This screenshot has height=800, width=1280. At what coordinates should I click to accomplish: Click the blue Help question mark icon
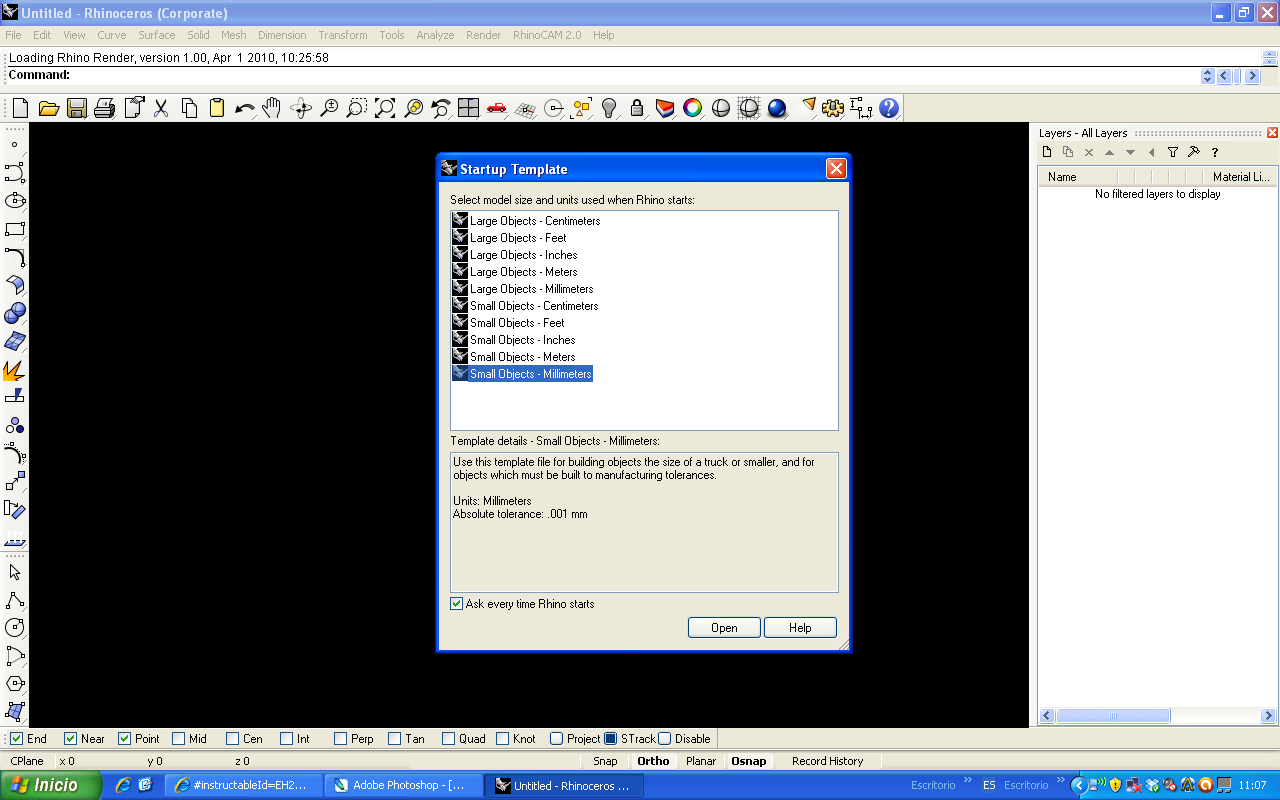tap(889, 108)
